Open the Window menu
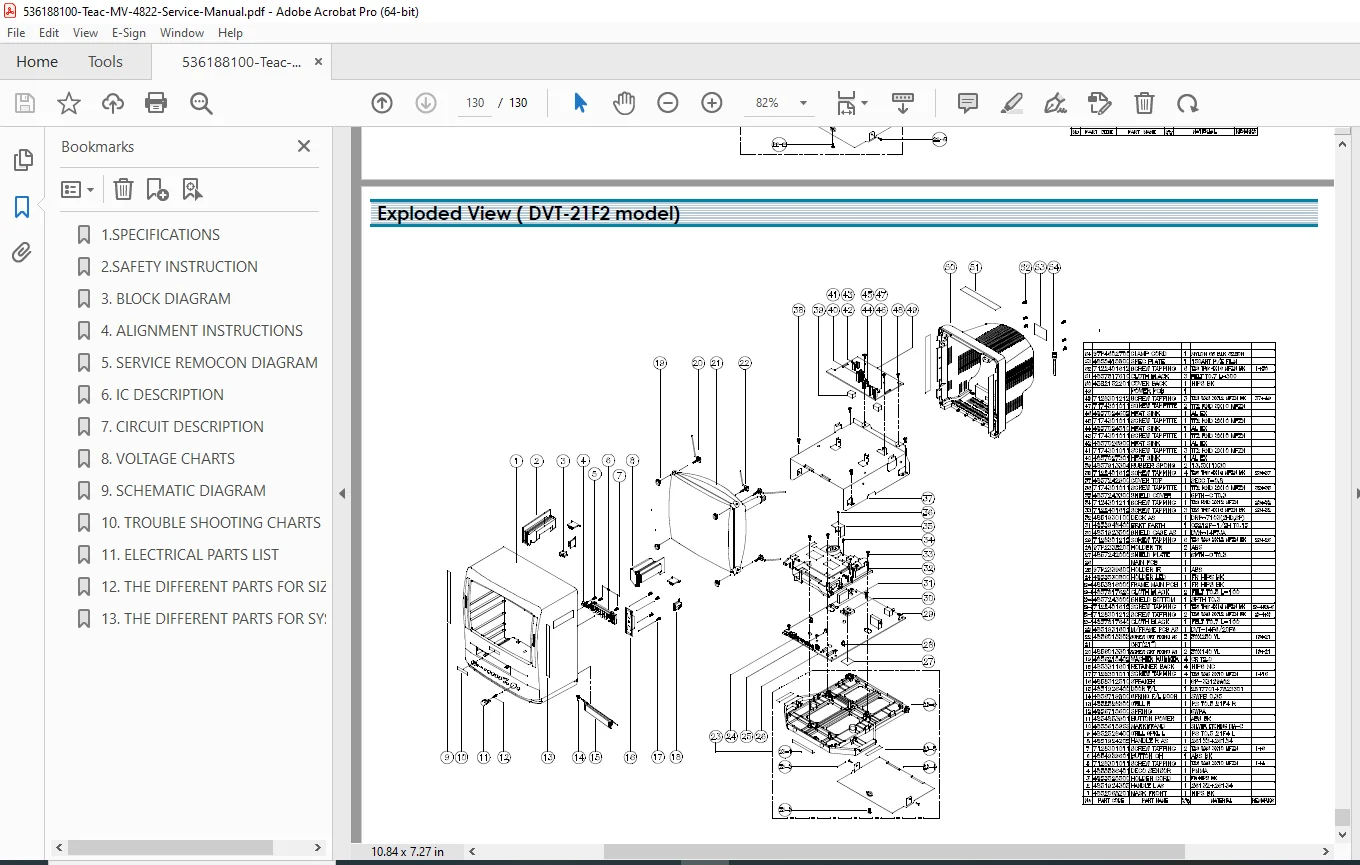This screenshot has height=865, width=1360. pos(182,33)
